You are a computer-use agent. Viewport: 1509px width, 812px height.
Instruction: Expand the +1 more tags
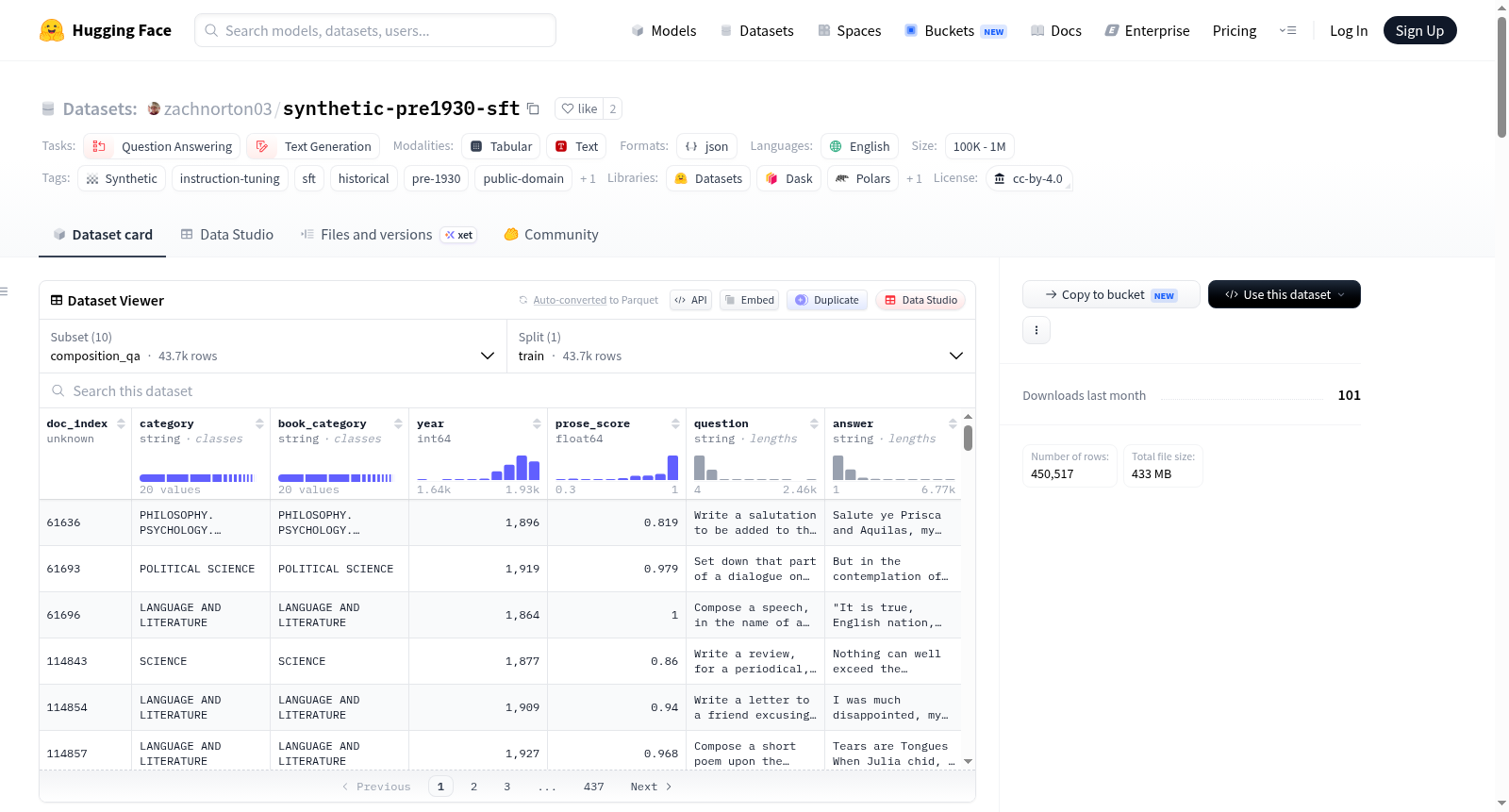coord(588,178)
